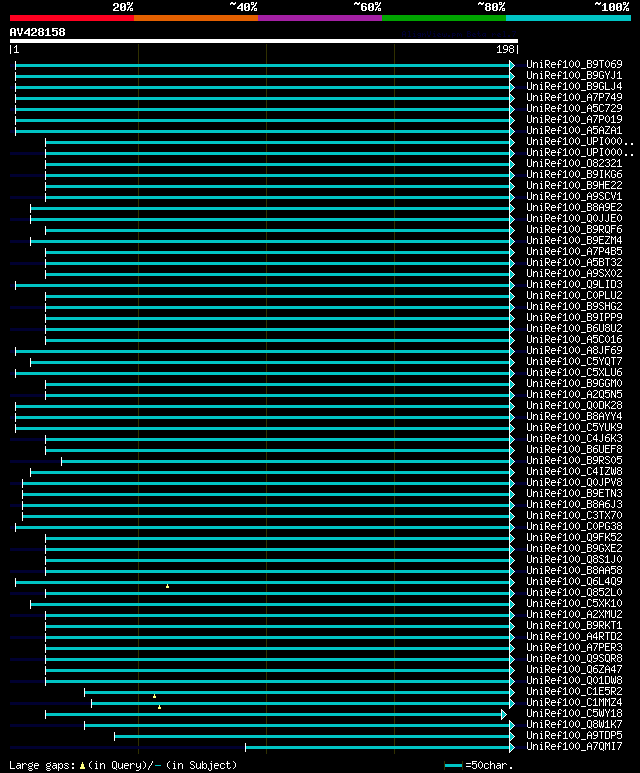Open hit UniRef100_A5C729

click(x=574, y=108)
